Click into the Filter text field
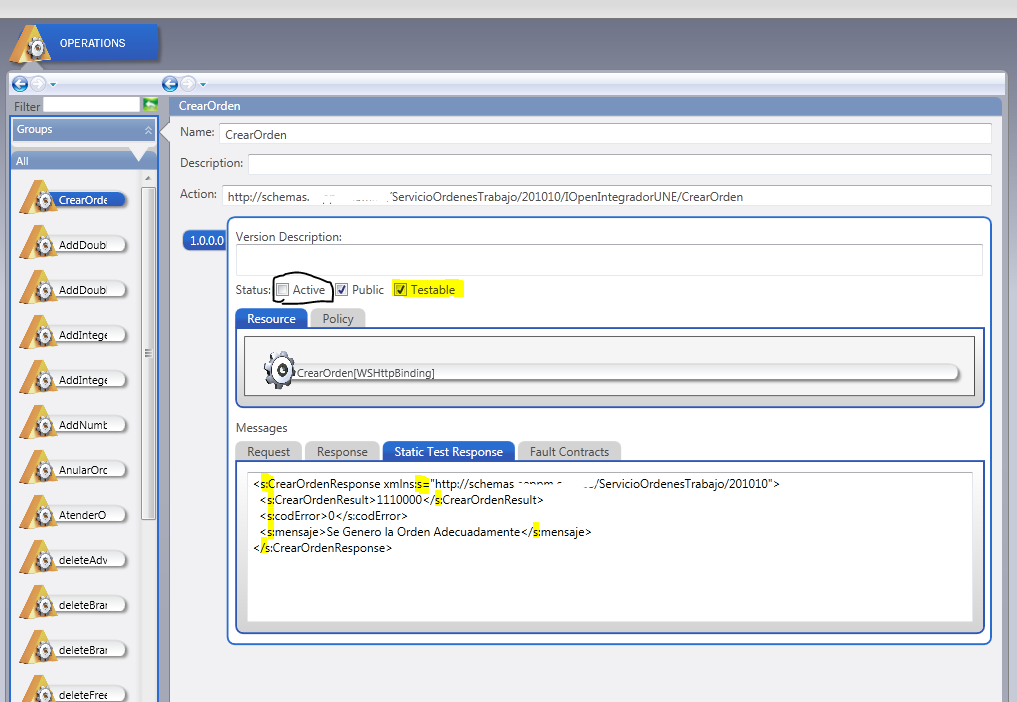The image size is (1017, 702). pyautogui.click(x=91, y=104)
